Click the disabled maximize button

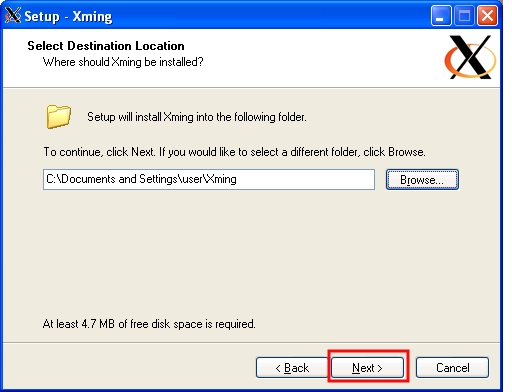(464, 16)
